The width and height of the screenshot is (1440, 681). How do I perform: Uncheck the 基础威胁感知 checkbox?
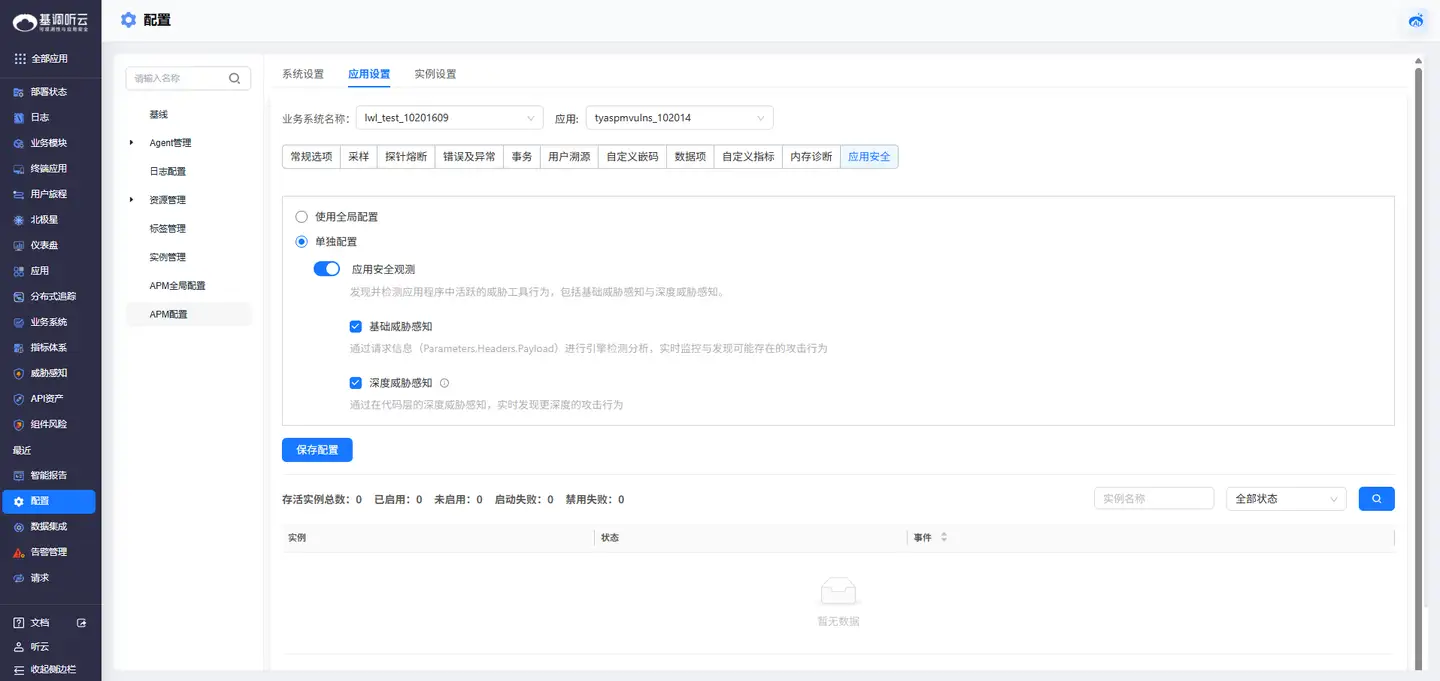(355, 326)
